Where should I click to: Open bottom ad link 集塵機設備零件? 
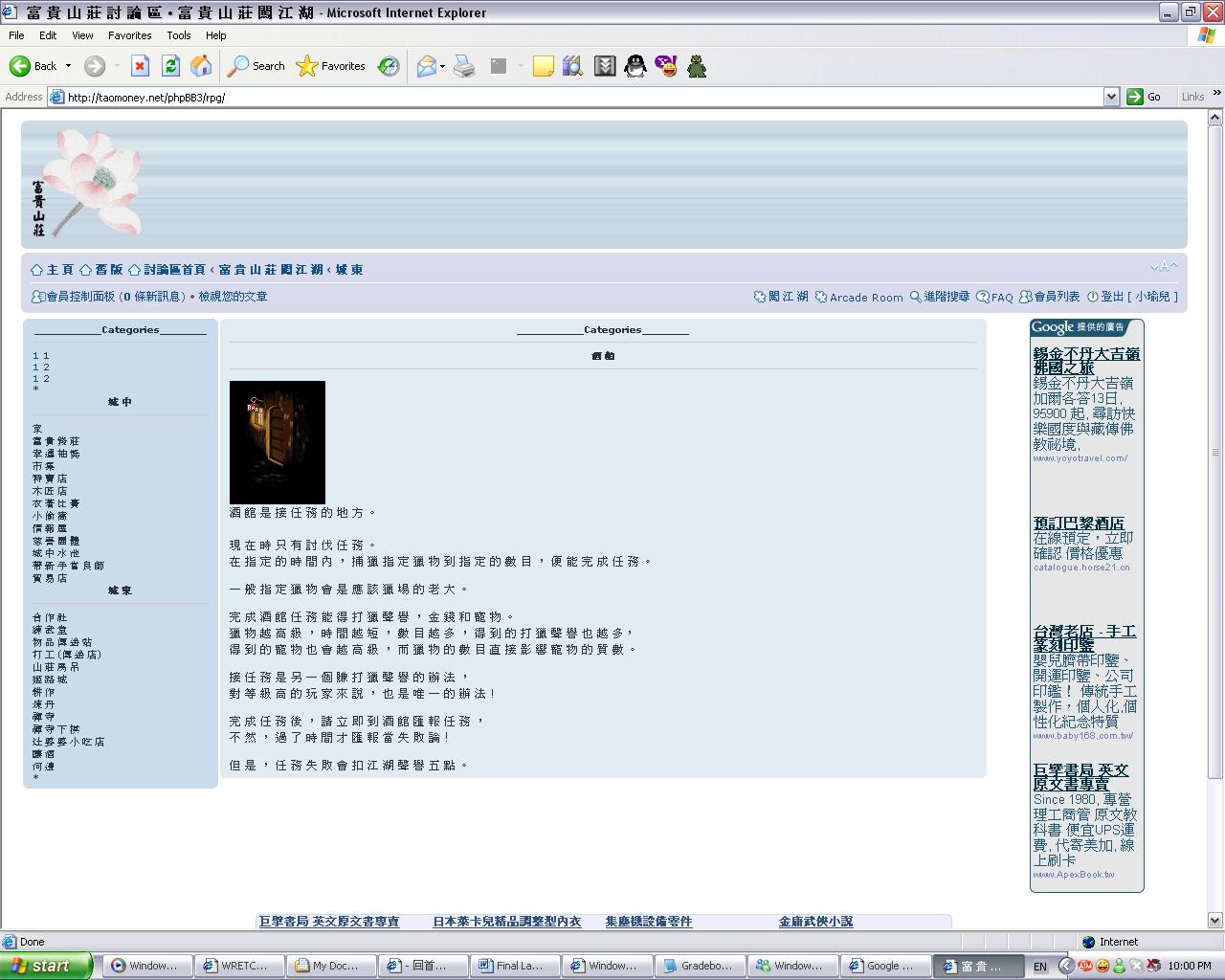click(x=648, y=922)
